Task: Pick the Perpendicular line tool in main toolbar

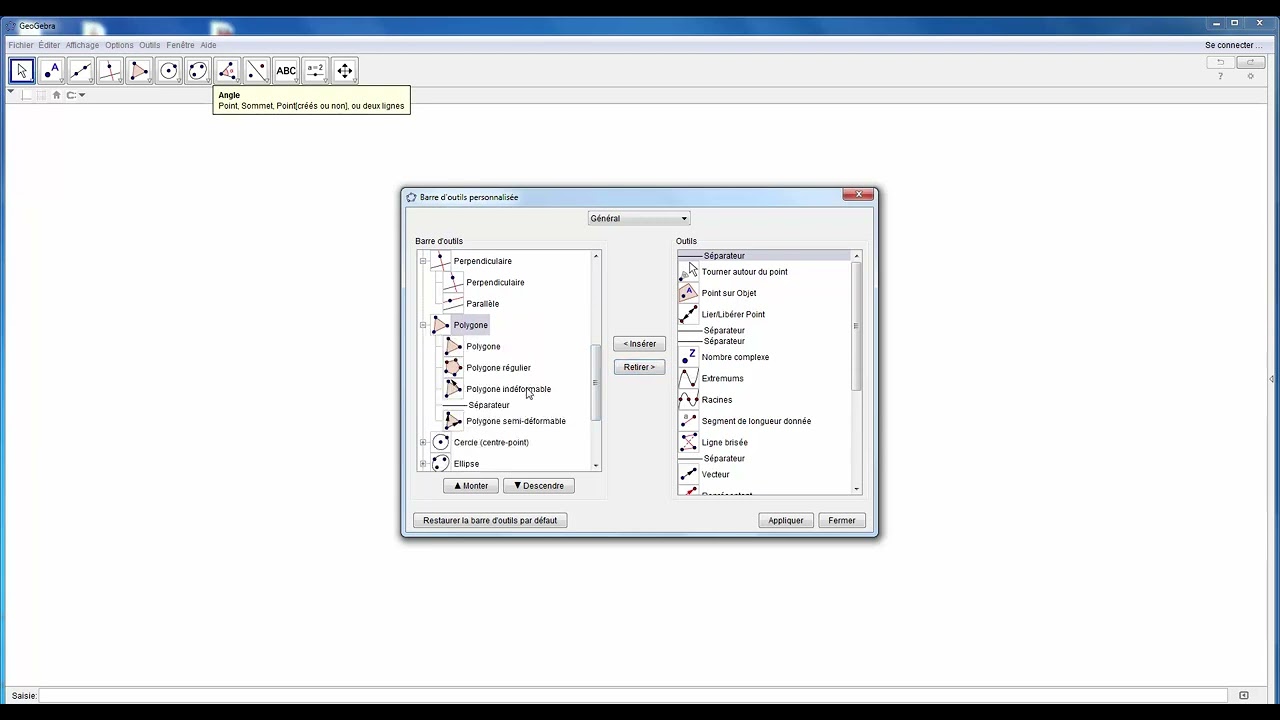Action: [110, 70]
